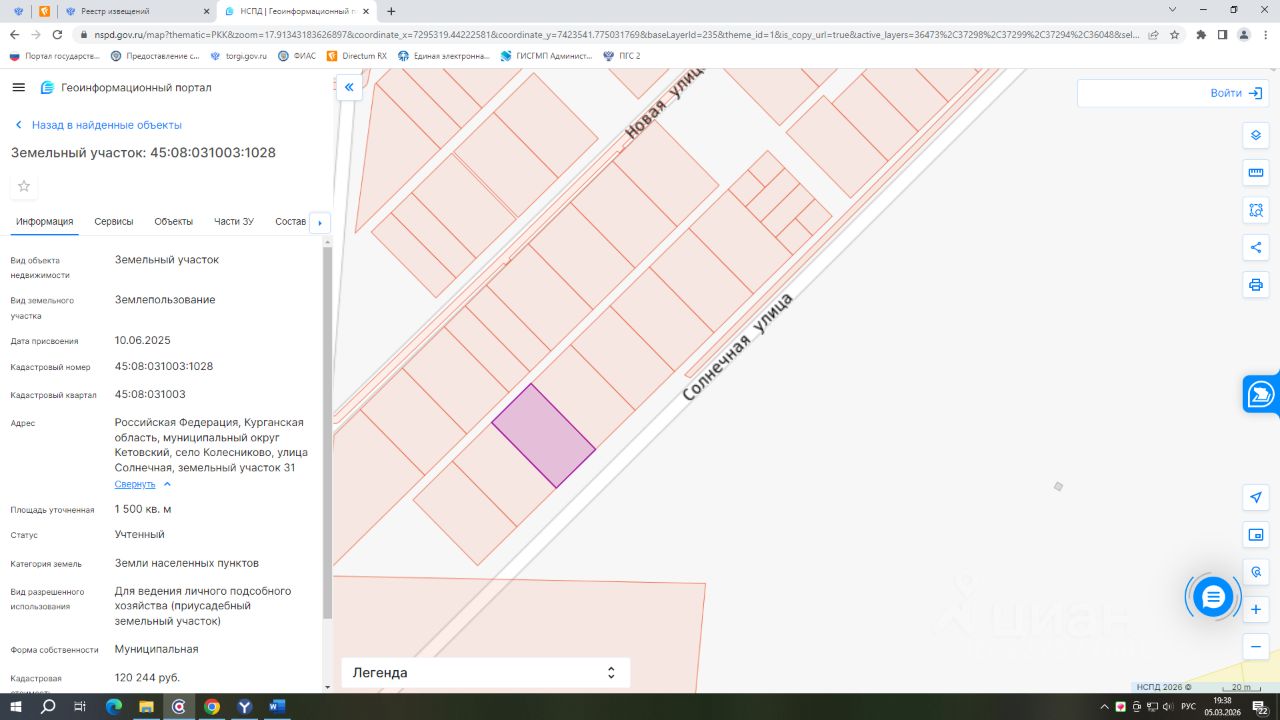Click the share map icon
The height and width of the screenshot is (720, 1280).
pos(1256,247)
